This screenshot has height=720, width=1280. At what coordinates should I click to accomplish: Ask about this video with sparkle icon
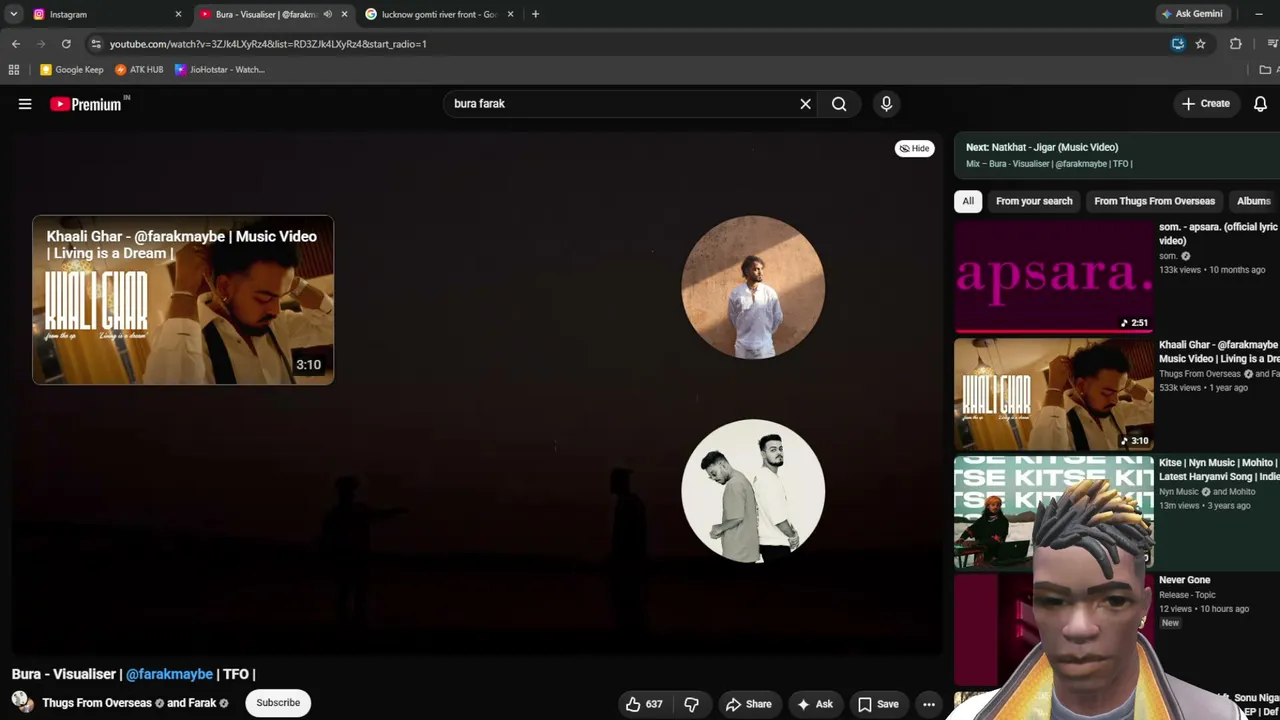click(x=815, y=704)
